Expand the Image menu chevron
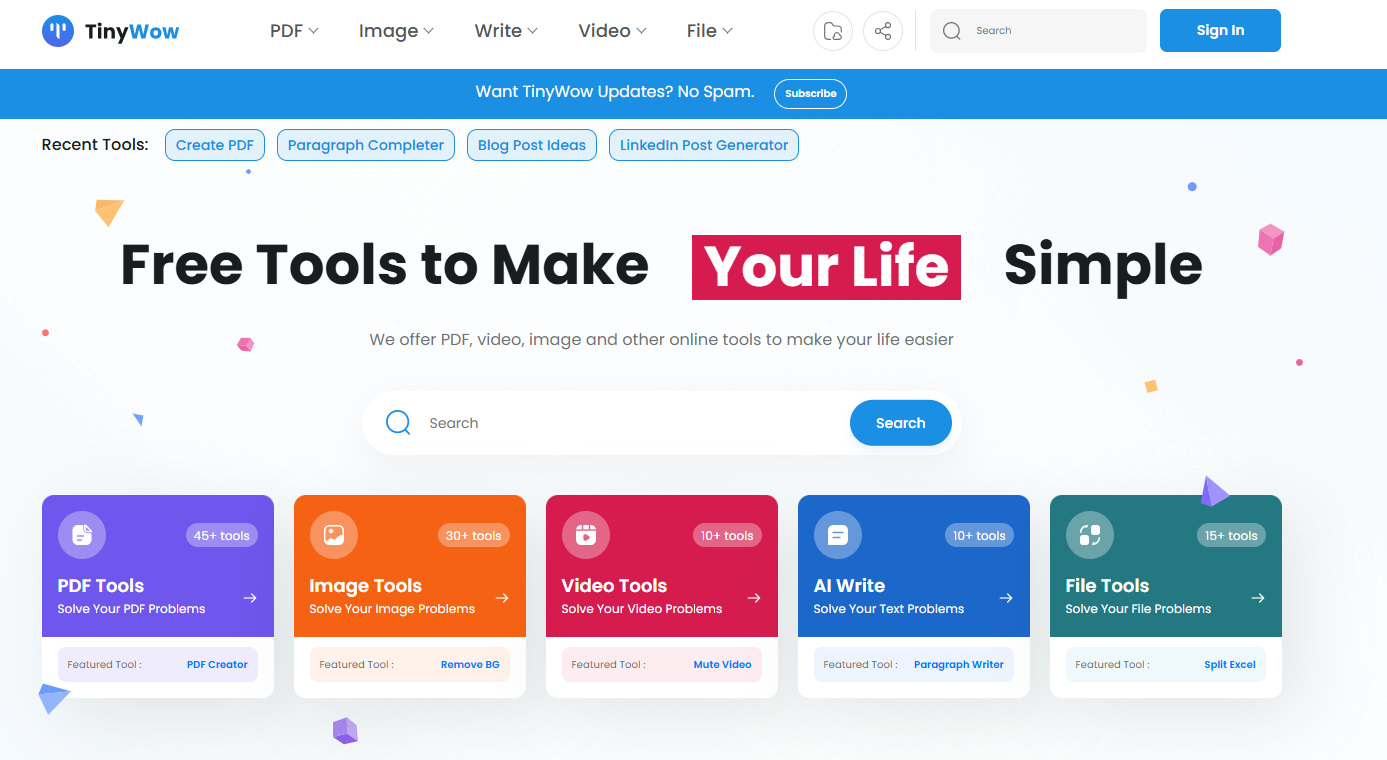The height and width of the screenshot is (760, 1387). point(429,31)
